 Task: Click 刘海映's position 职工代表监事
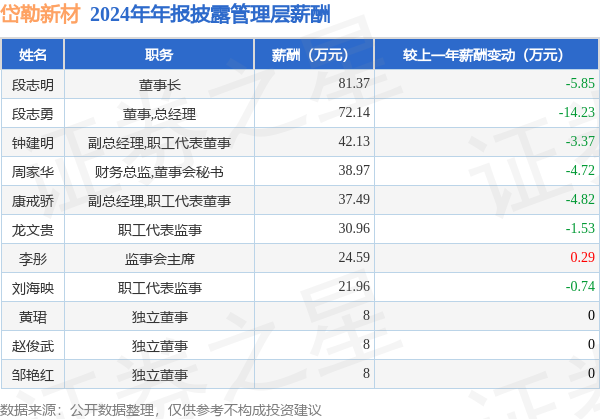160,288
